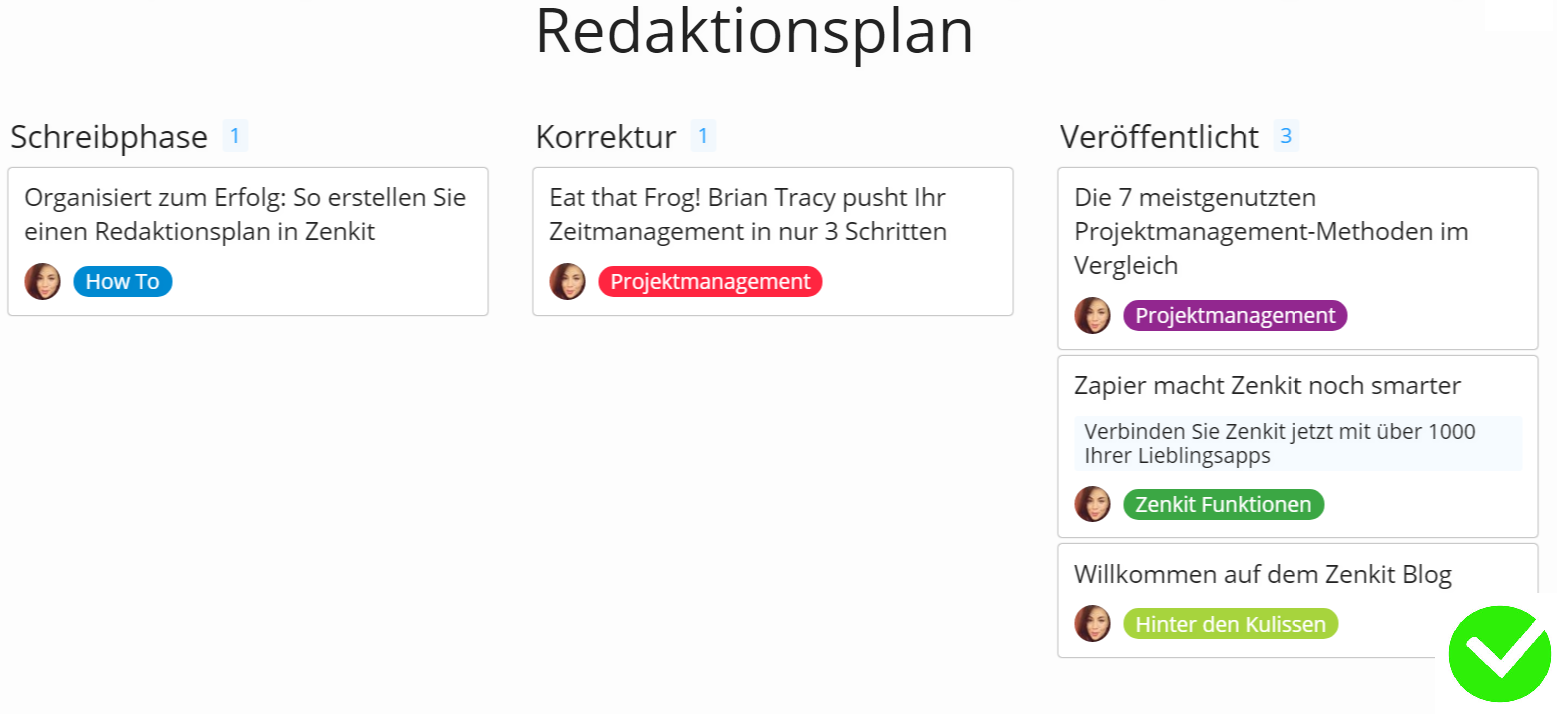This screenshot has height=714, width=1557.
Task: Open the Zapier macht Zenkit noch smarter card
Action: pyautogui.click(x=1298, y=446)
